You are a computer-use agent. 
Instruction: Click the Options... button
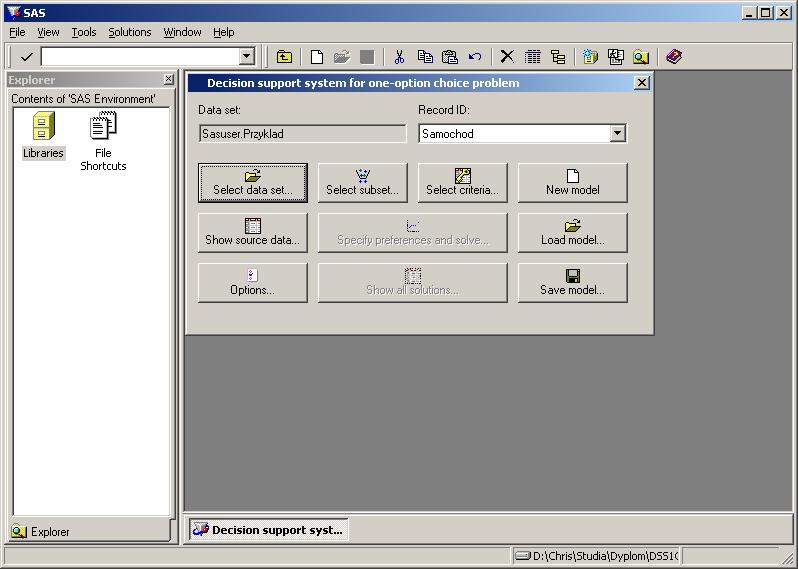tap(253, 282)
